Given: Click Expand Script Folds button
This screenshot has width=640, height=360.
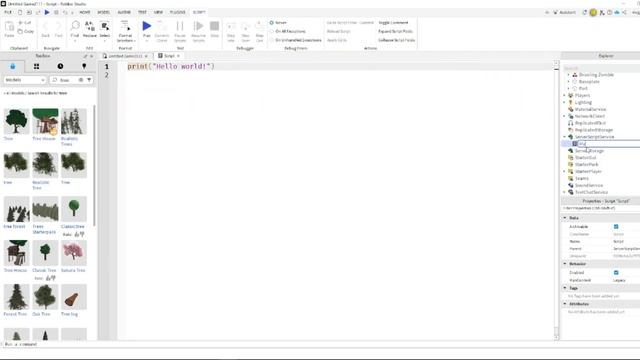Looking at the screenshot, I should coord(395,31).
